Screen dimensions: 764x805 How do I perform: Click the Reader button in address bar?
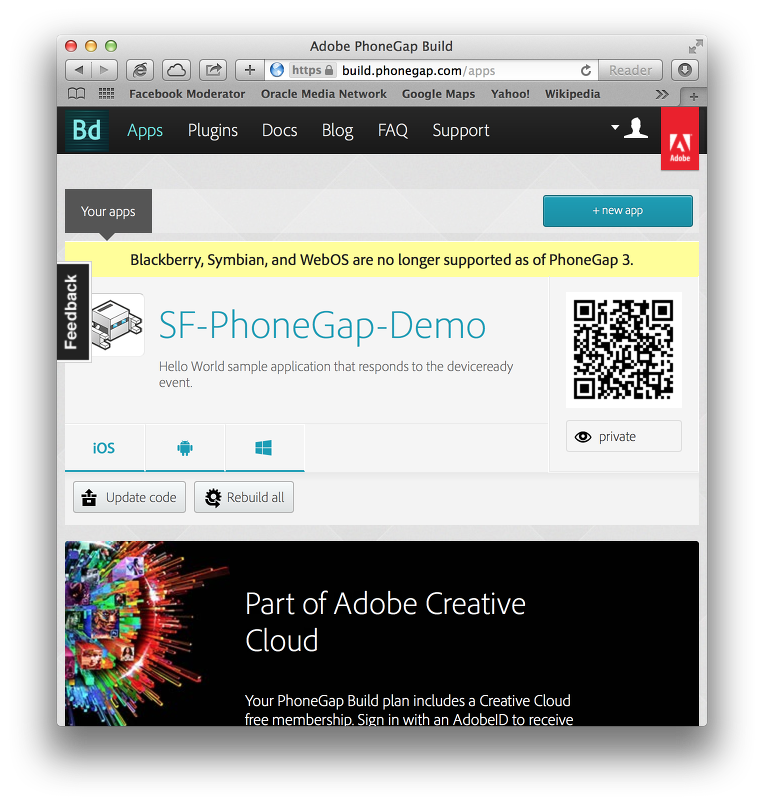[631, 70]
